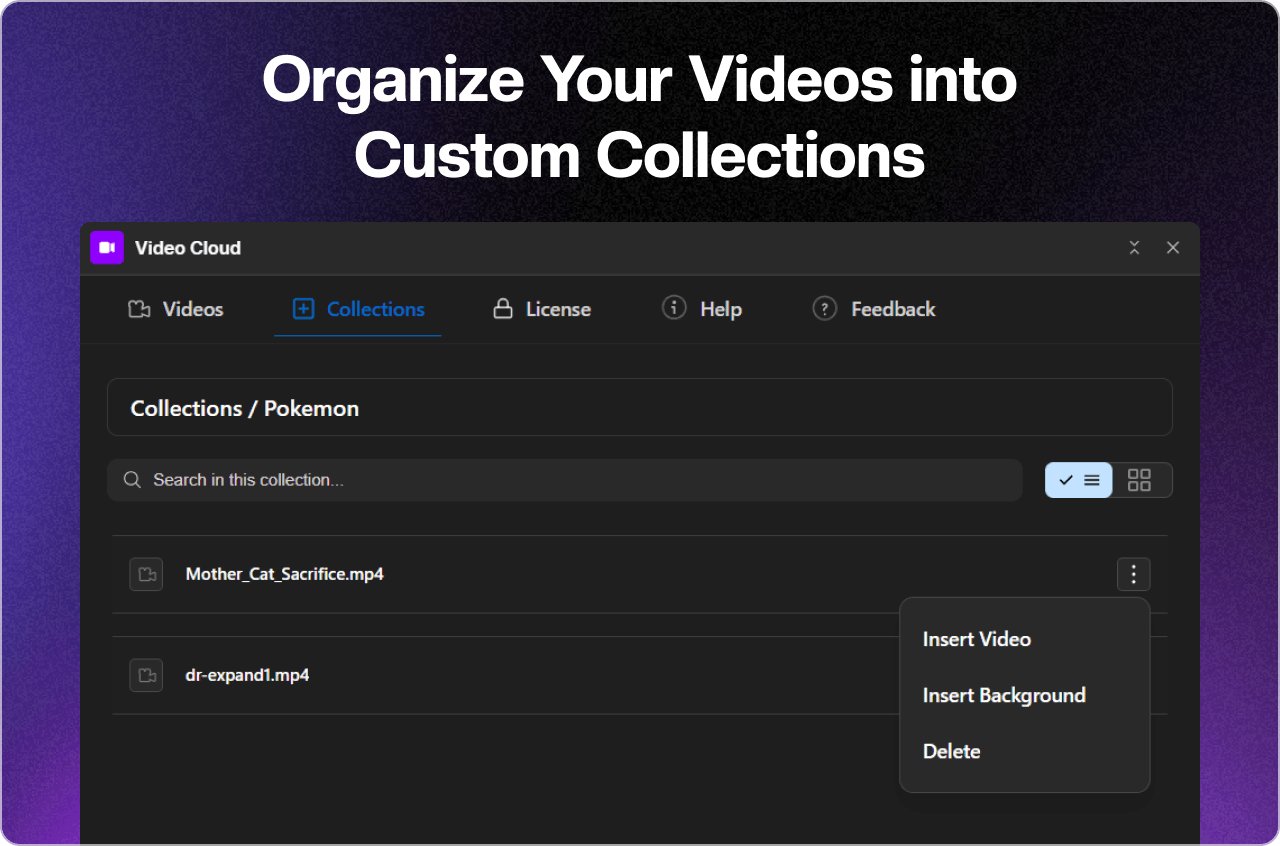Open the kebab menu for Mother_Cat_Sacrifice.mp4
The width and height of the screenshot is (1280, 846).
(x=1133, y=574)
